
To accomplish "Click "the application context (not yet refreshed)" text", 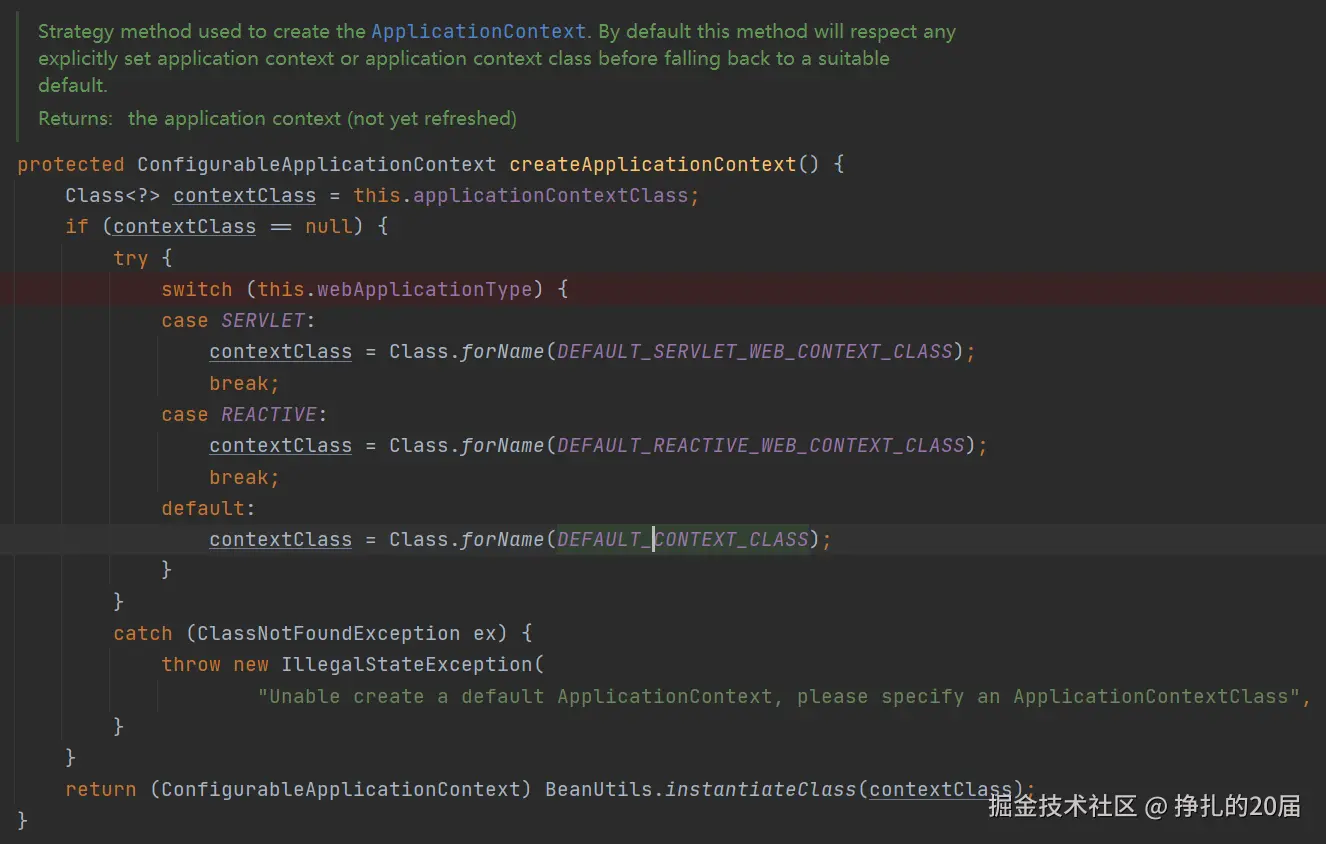I will point(322,118).
